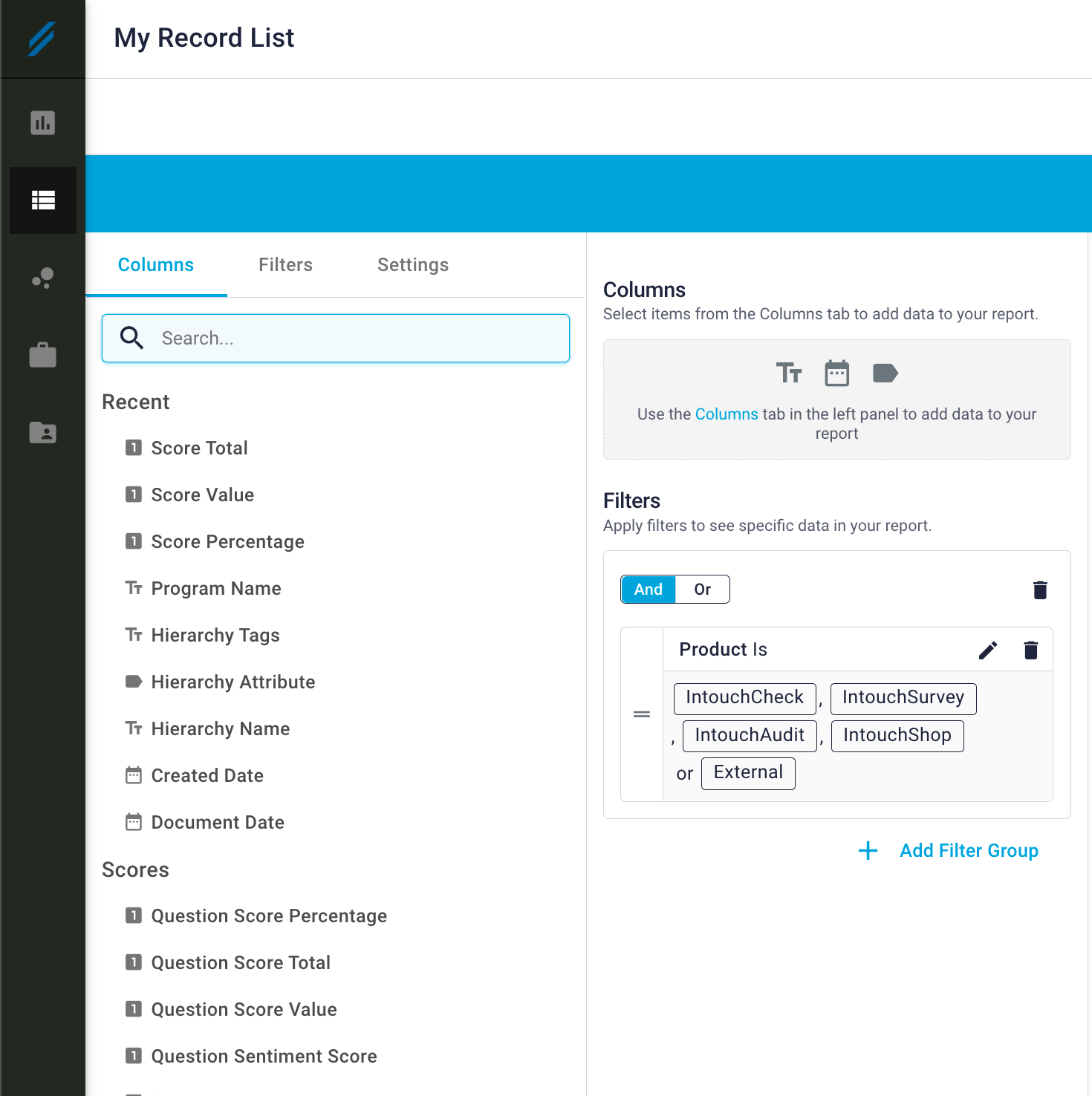The height and width of the screenshot is (1096, 1092).
Task: Click the drag handle beside Product filter
Action: point(642,714)
